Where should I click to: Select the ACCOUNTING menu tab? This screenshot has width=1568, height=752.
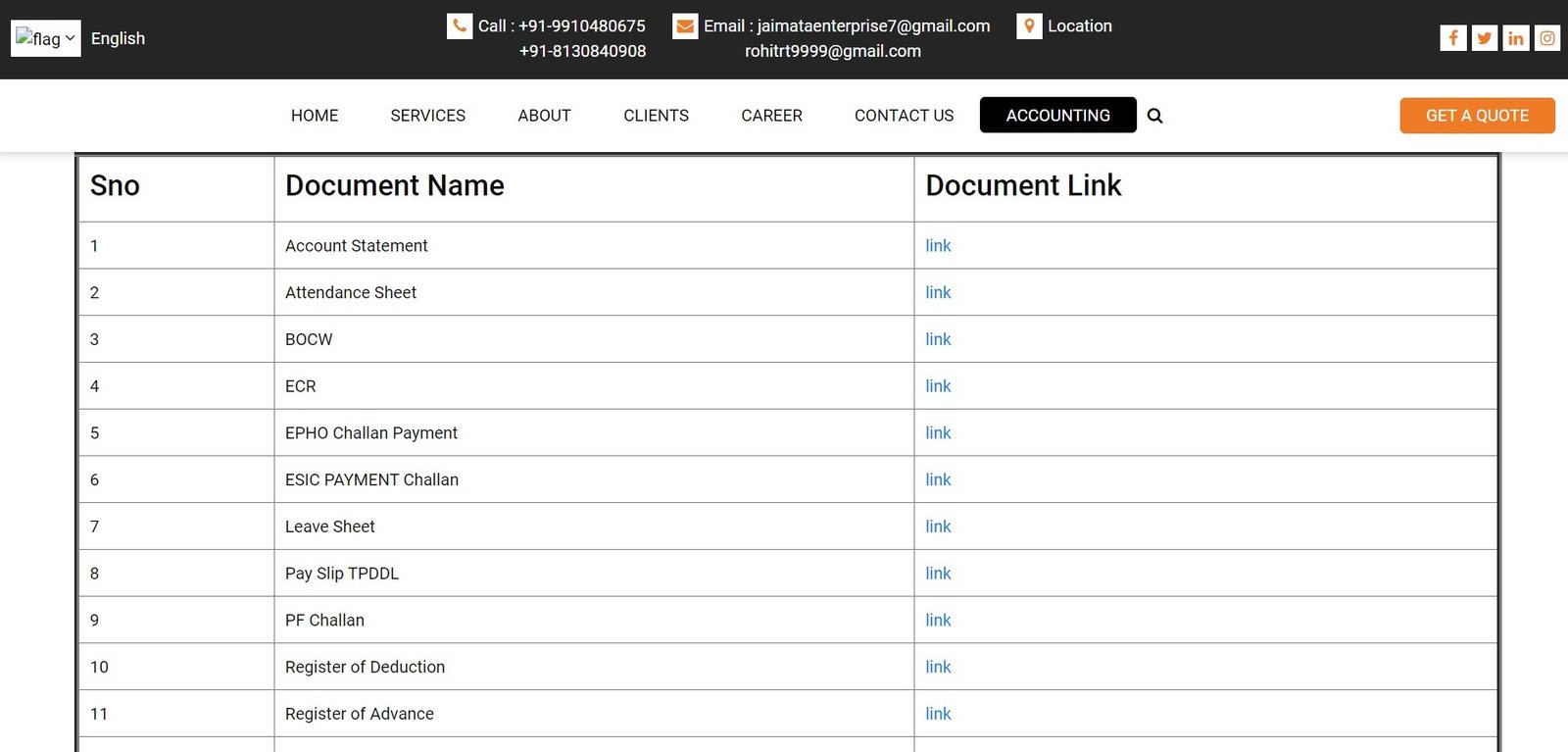coord(1057,116)
